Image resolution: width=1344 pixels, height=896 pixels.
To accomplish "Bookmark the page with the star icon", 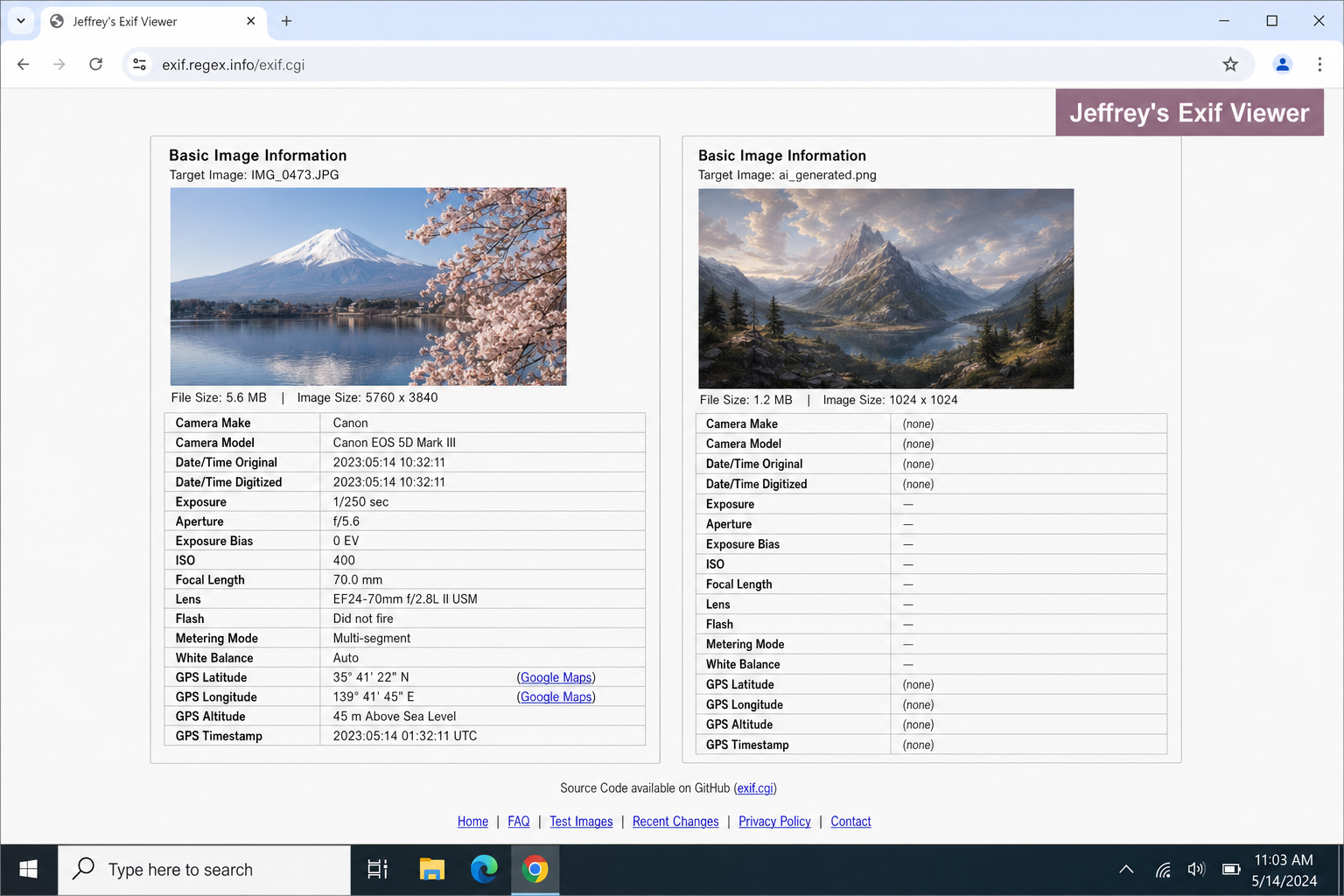I will tap(1230, 64).
